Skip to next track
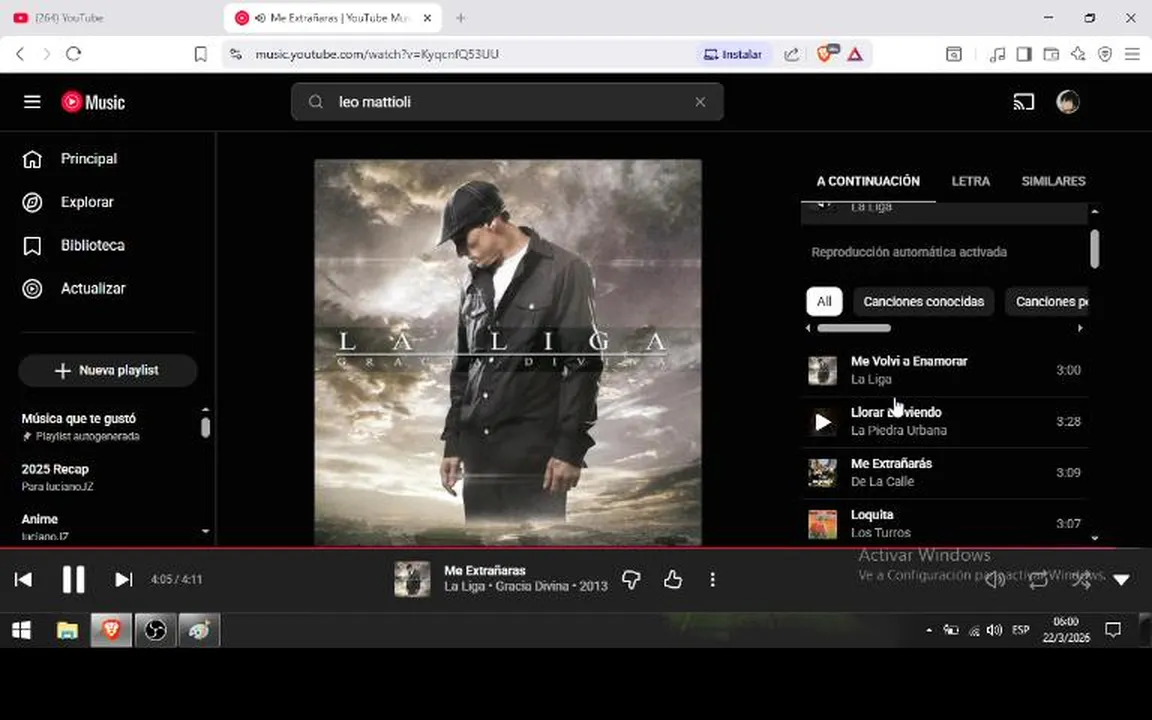The image size is (1152, 720). point(123,580)
